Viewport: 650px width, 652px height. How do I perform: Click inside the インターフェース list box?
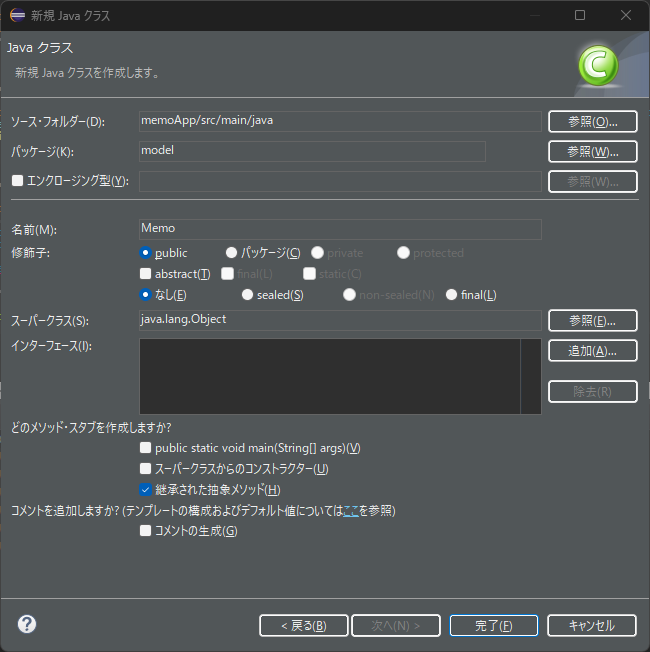point(340,376)
